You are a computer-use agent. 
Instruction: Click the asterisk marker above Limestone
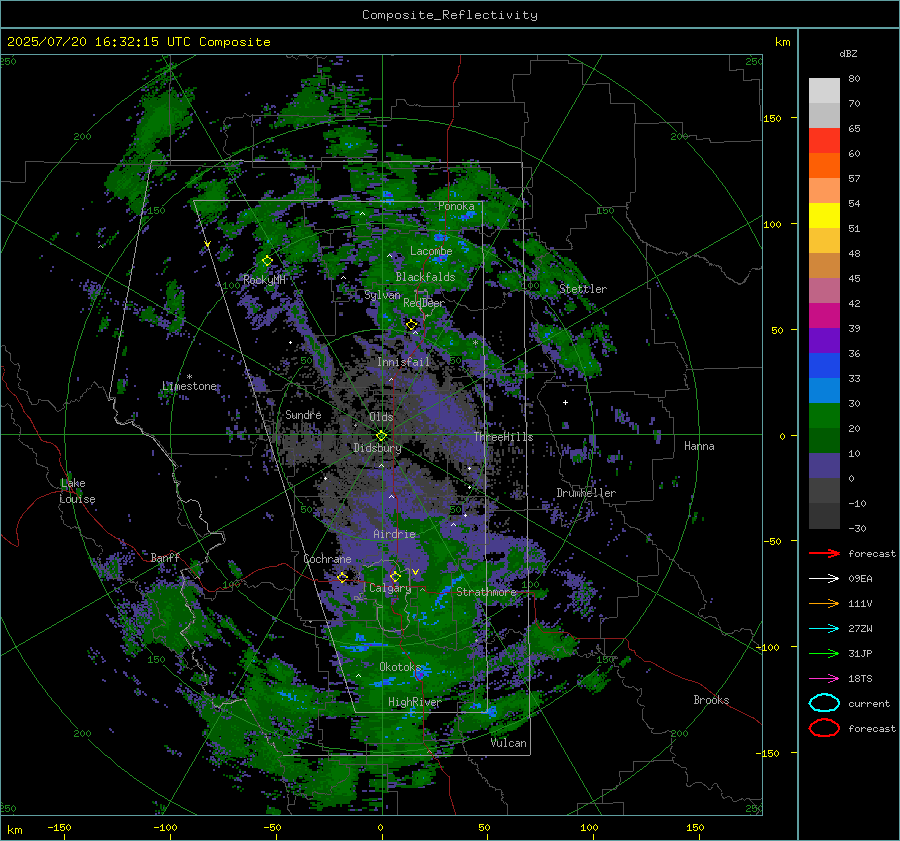pos(189,377)
